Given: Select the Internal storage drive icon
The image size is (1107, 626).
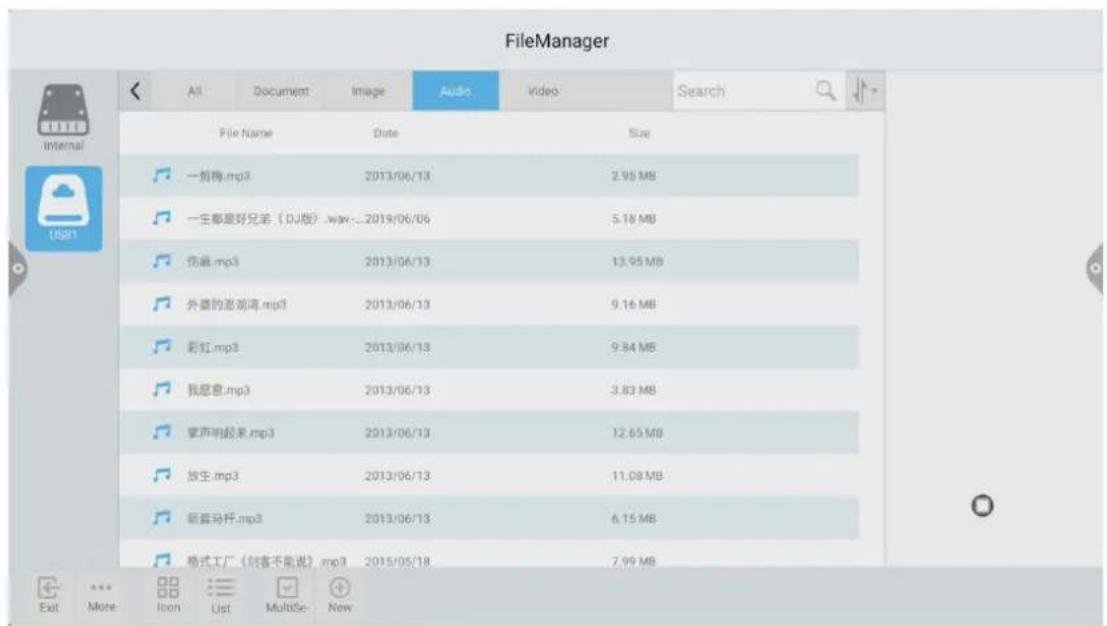Looking at the screenshot, I should pos(64,117).
